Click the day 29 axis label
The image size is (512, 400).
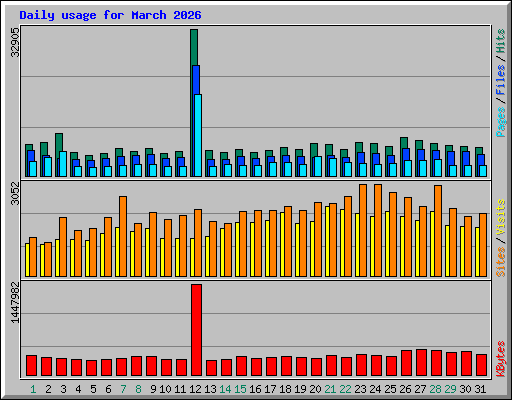coord(450,389)
